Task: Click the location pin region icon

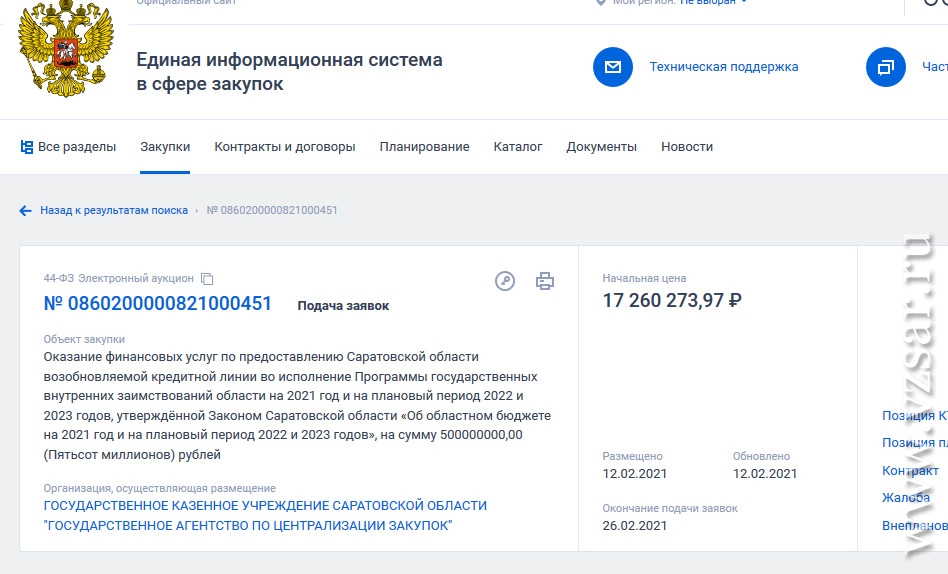Action: tap(600, 2)
